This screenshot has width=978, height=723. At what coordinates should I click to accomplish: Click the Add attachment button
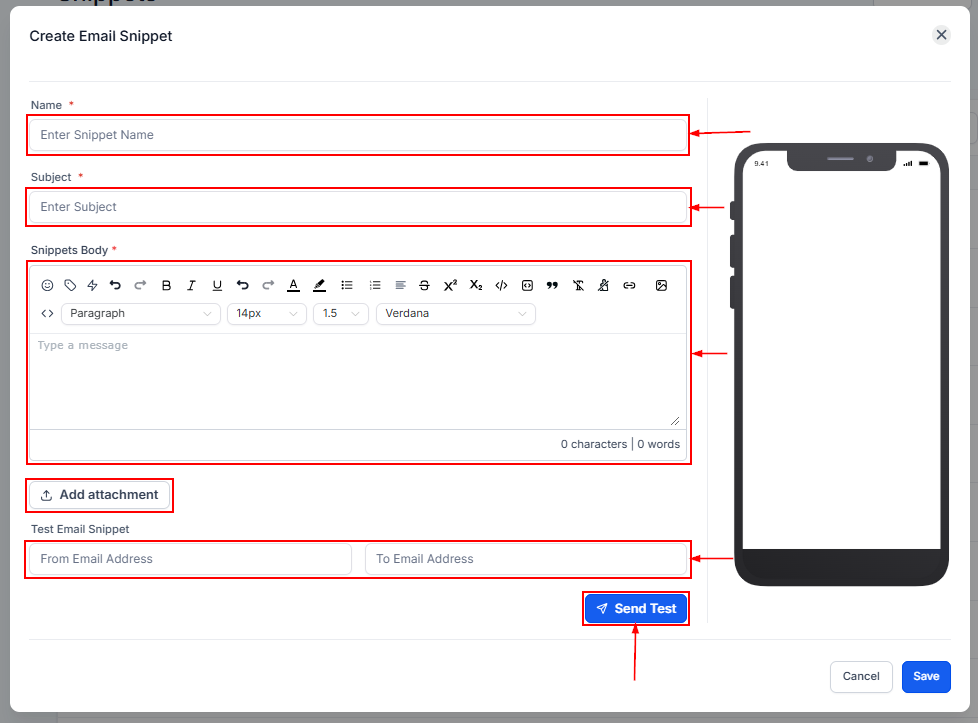[100, 495]
